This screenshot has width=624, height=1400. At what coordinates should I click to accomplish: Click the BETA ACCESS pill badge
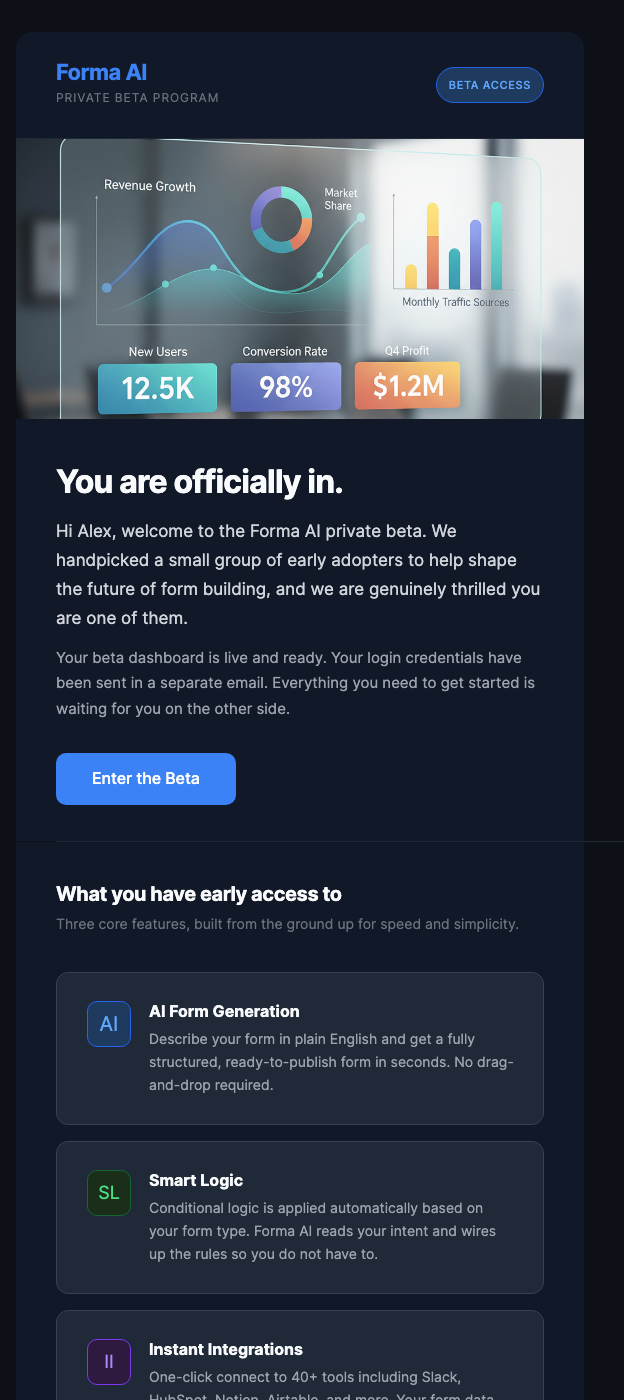coord(489,85)
